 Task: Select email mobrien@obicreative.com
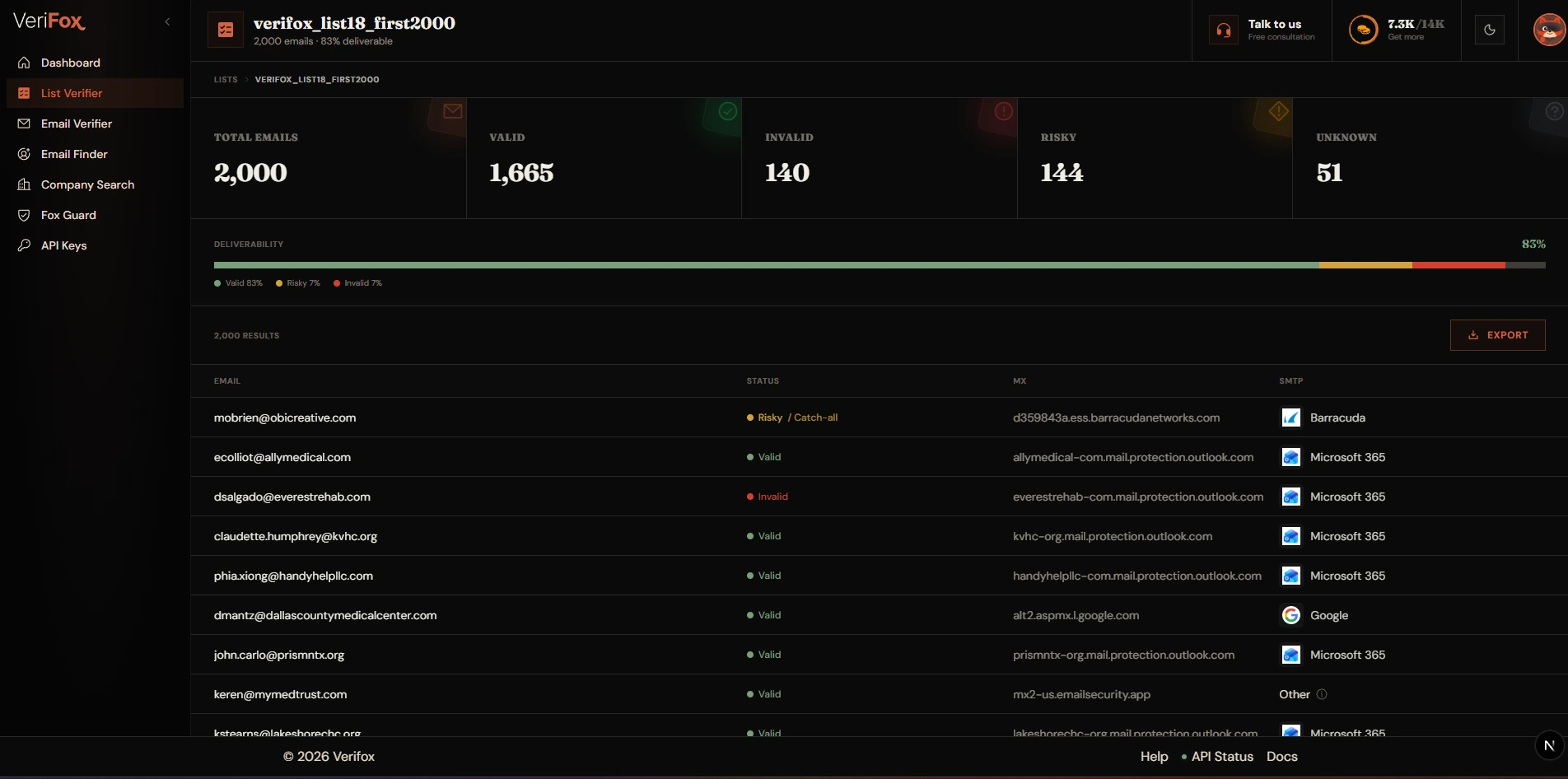285,417
